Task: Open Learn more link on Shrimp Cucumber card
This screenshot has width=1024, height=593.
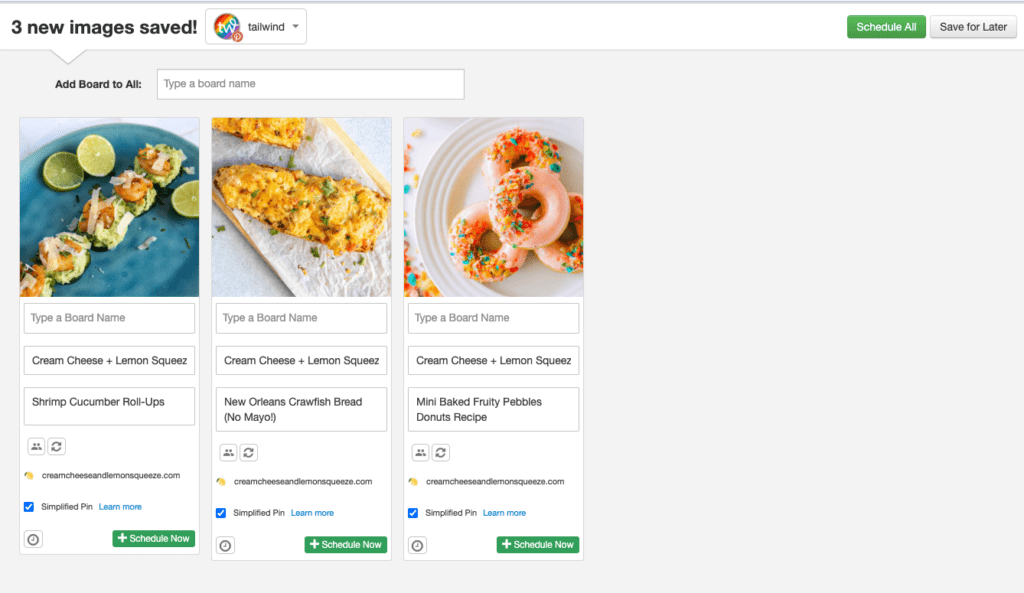Action: pos(120,507)
